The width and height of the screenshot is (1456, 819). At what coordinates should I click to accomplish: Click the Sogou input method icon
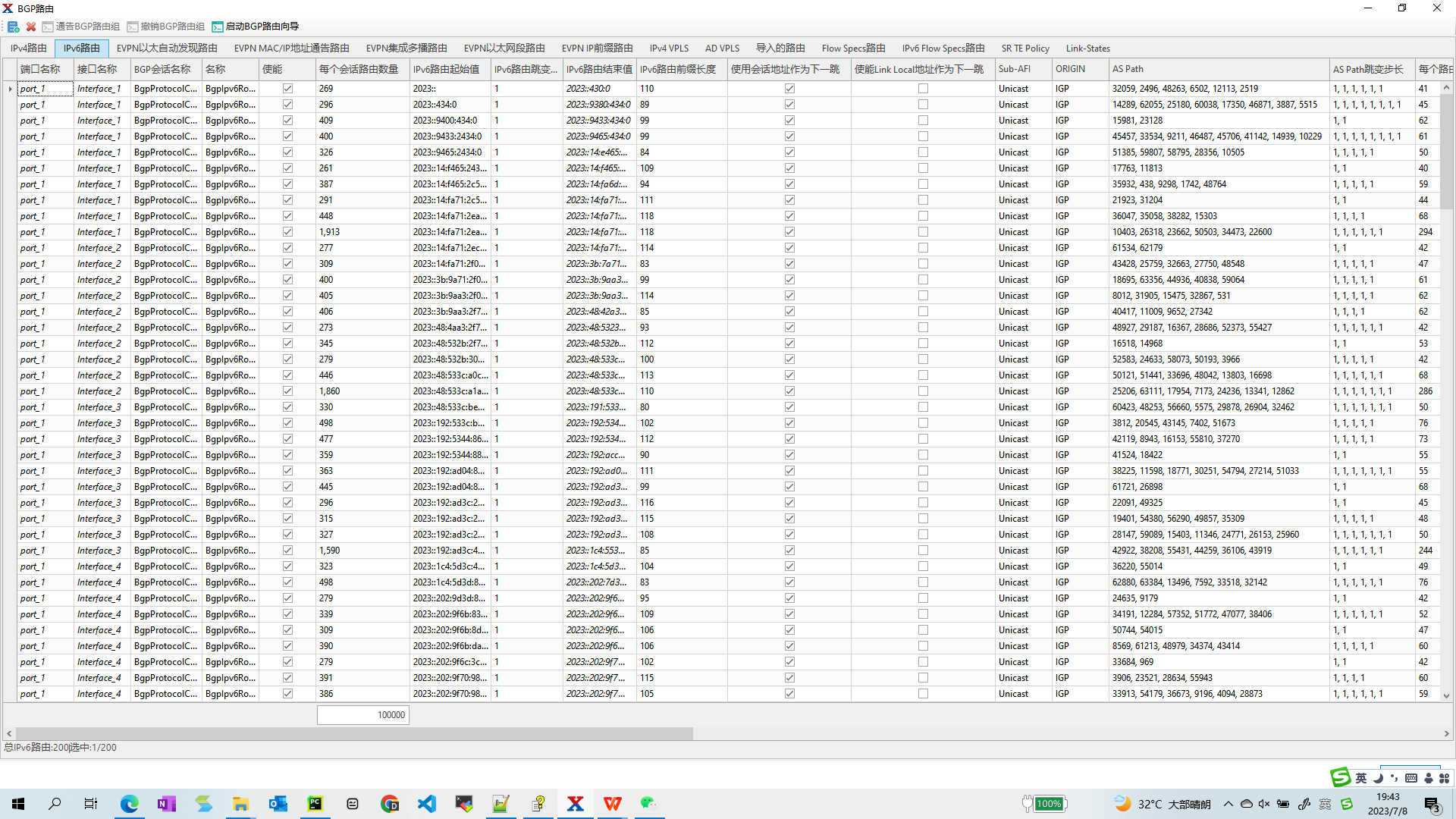tap(1340, 777)
